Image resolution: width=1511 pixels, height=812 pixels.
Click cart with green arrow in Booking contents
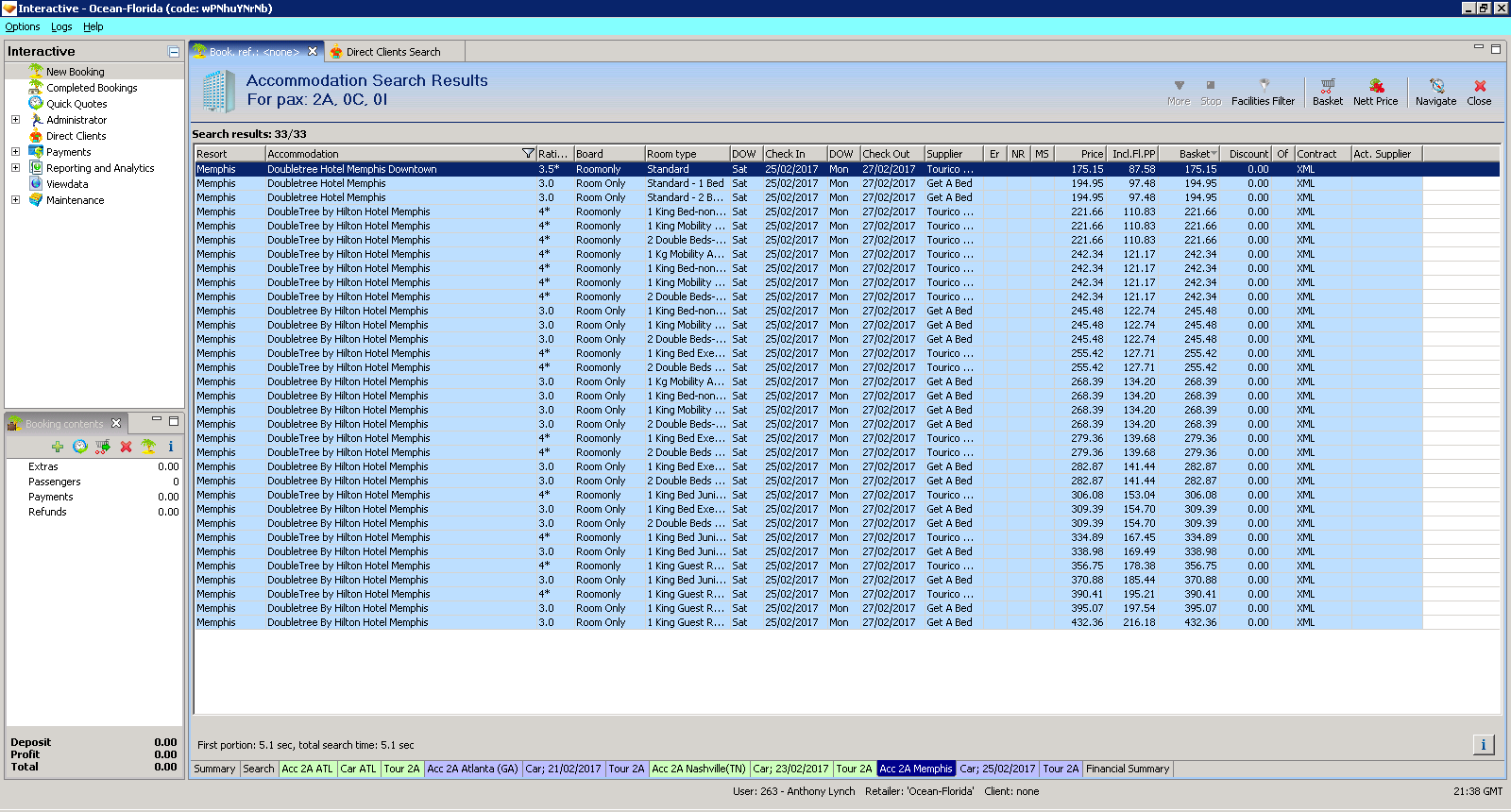tap(103, 447)
